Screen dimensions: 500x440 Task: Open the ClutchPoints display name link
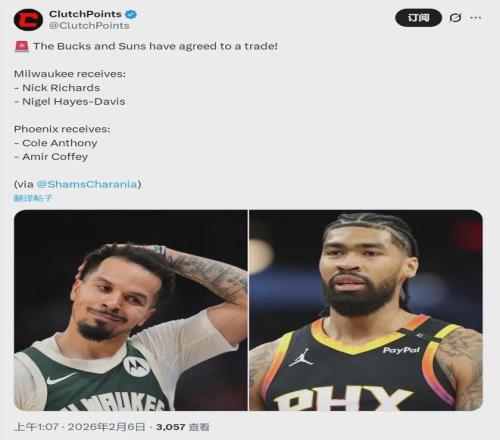click(85, 14)
